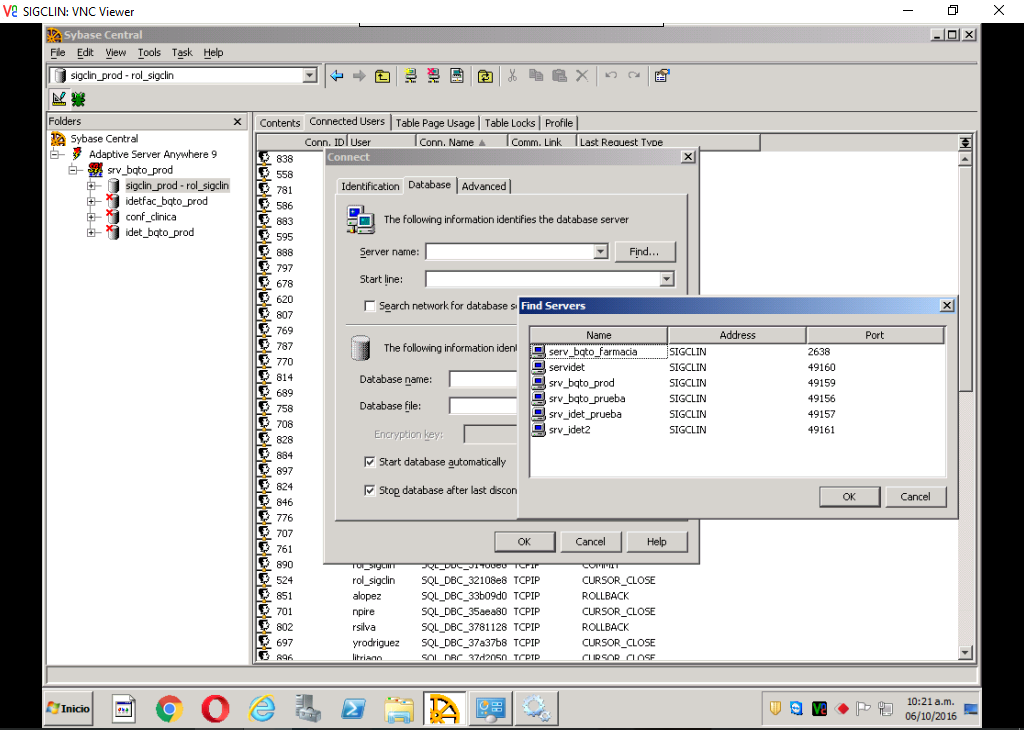Click user icon for connection 838

click(x=264, y=158)
